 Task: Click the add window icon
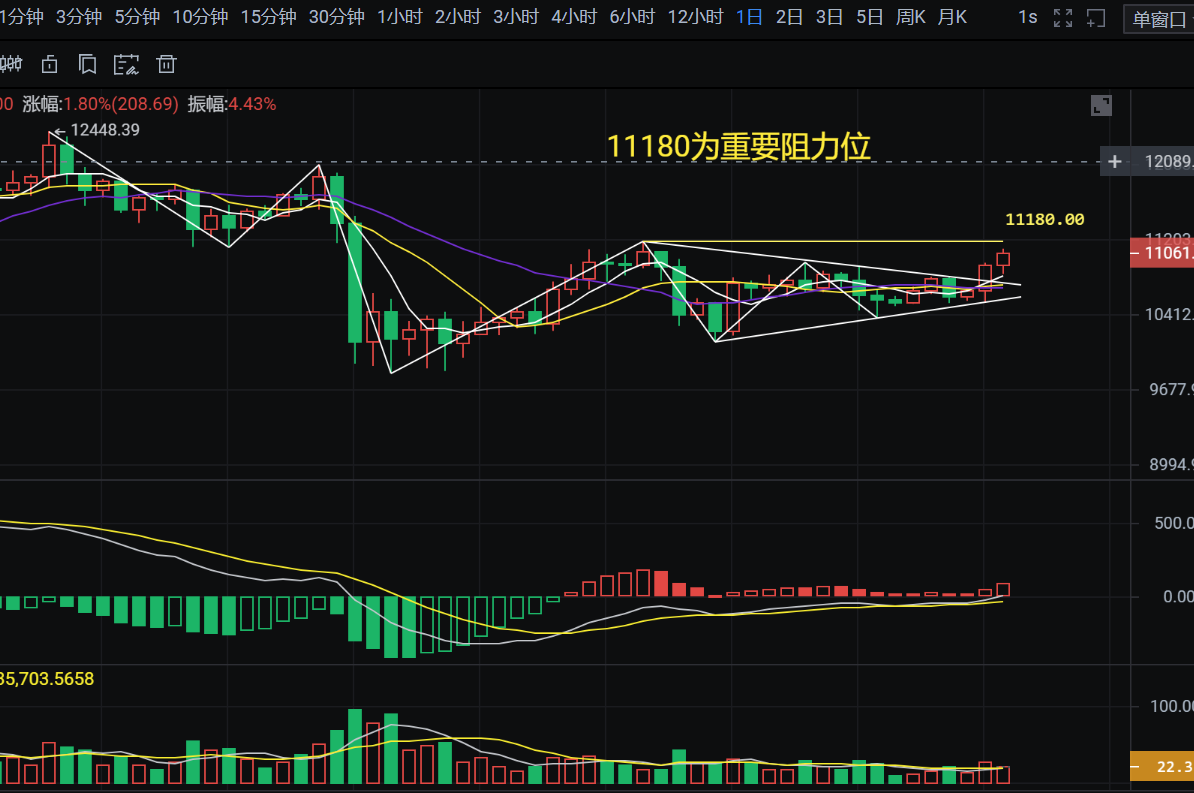point(1096,18)
